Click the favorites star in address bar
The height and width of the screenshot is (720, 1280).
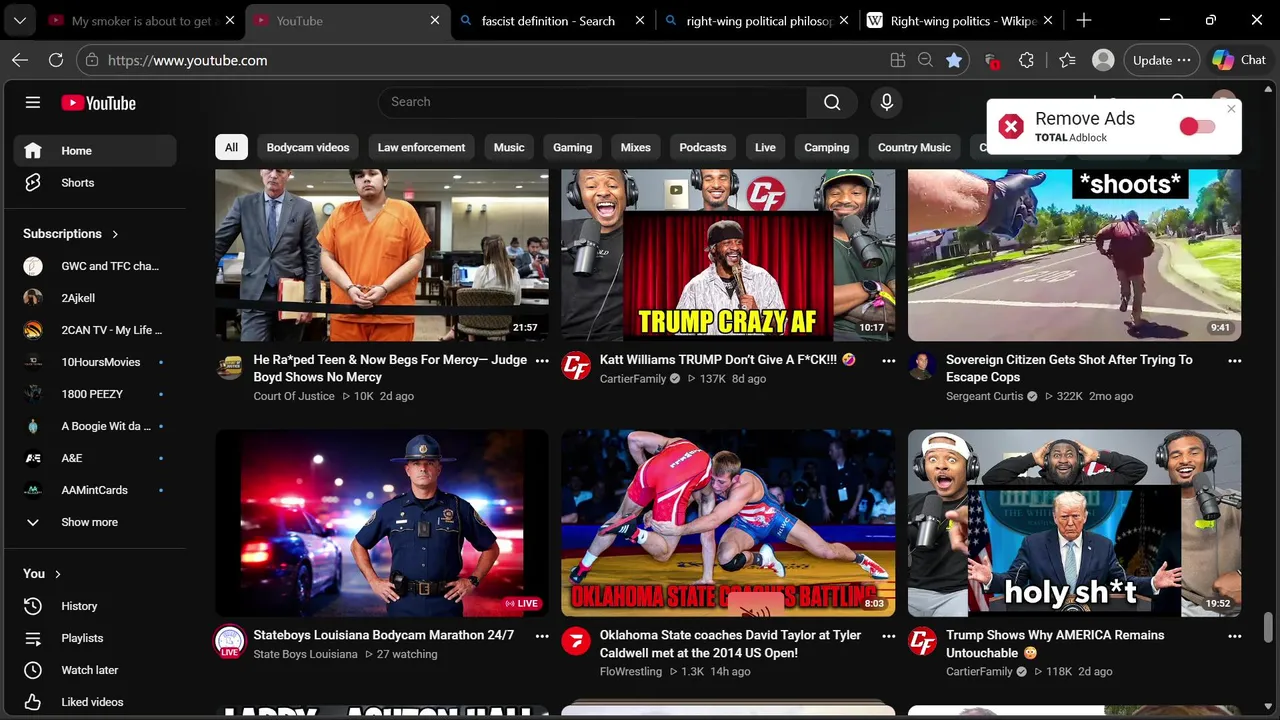[x=954, y=60]
